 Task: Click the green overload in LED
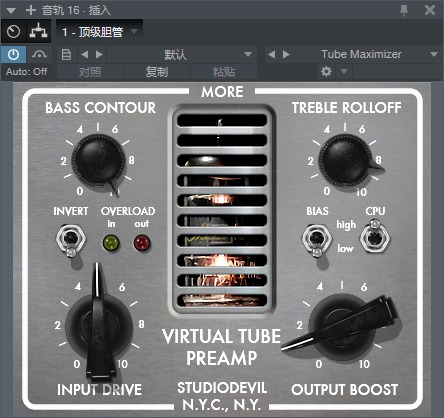pyautogui.click(x=111, y=243)
